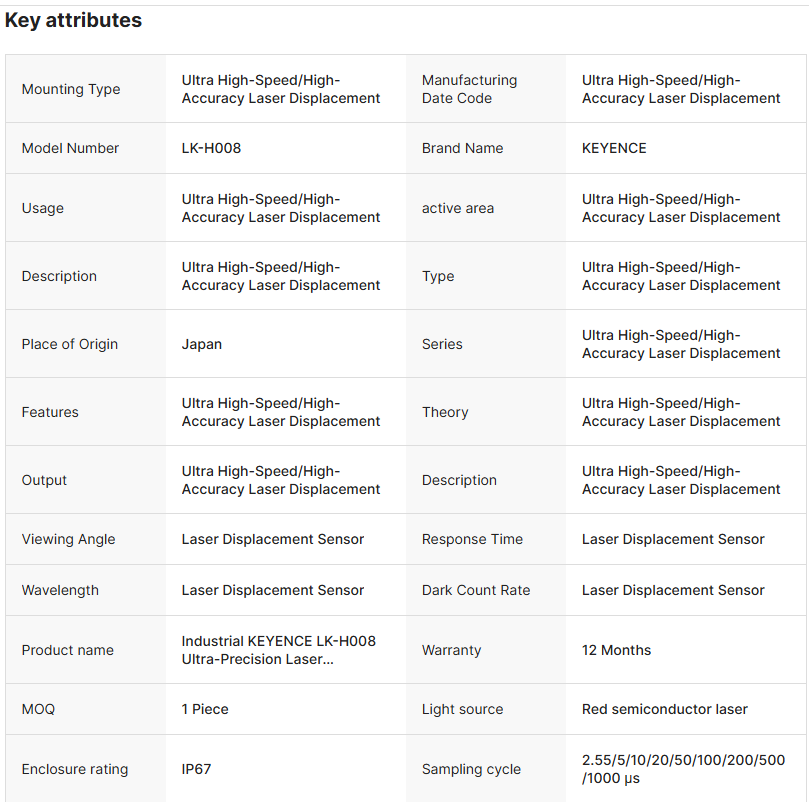Image resolution: width=809 pixels, height=802 pixels.
Task: Click the KEYENCE brand name value
Action: point(614,148)
